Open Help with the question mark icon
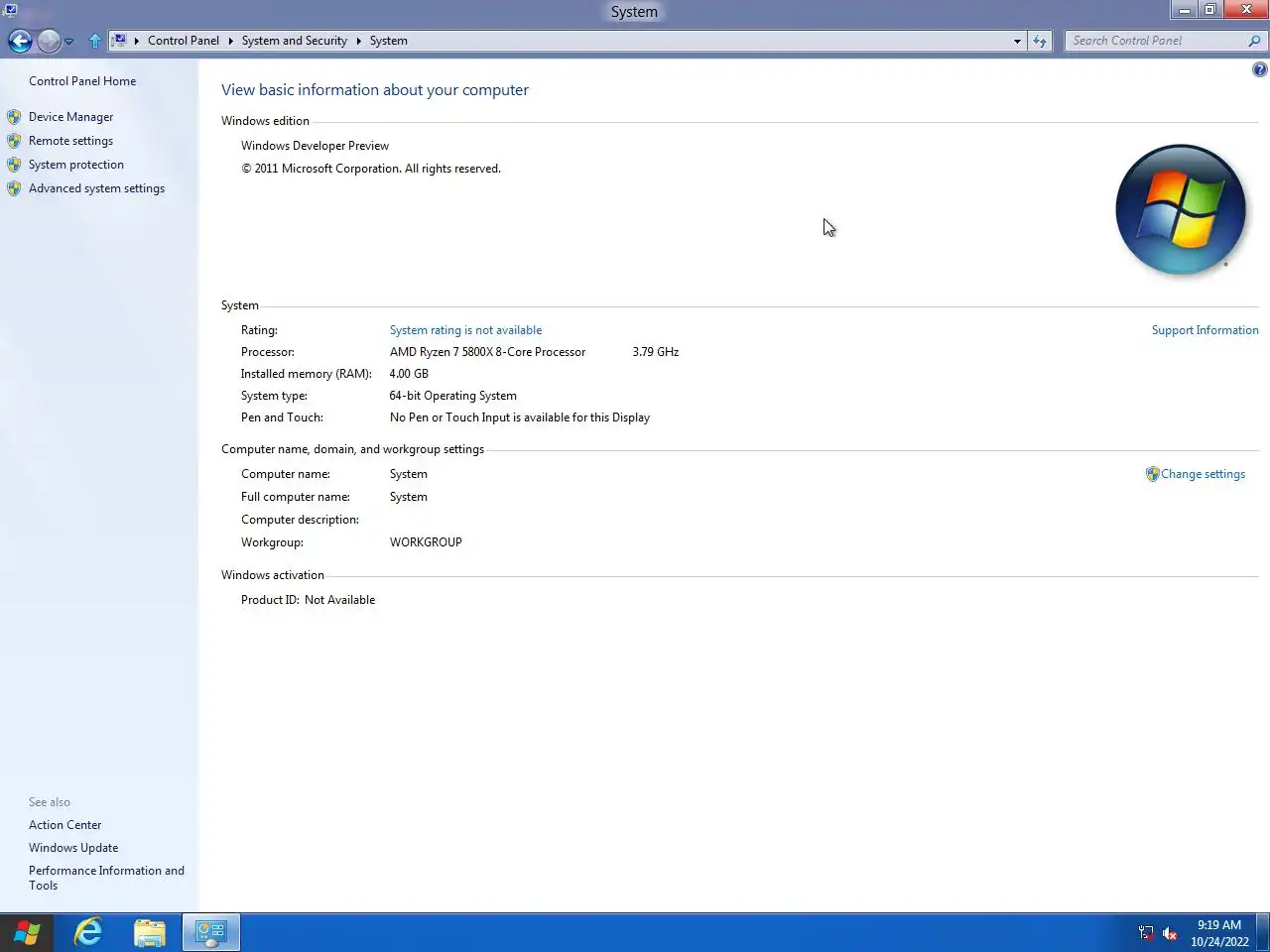The height and width of the screenshot is (952, 1270). 1259,69
